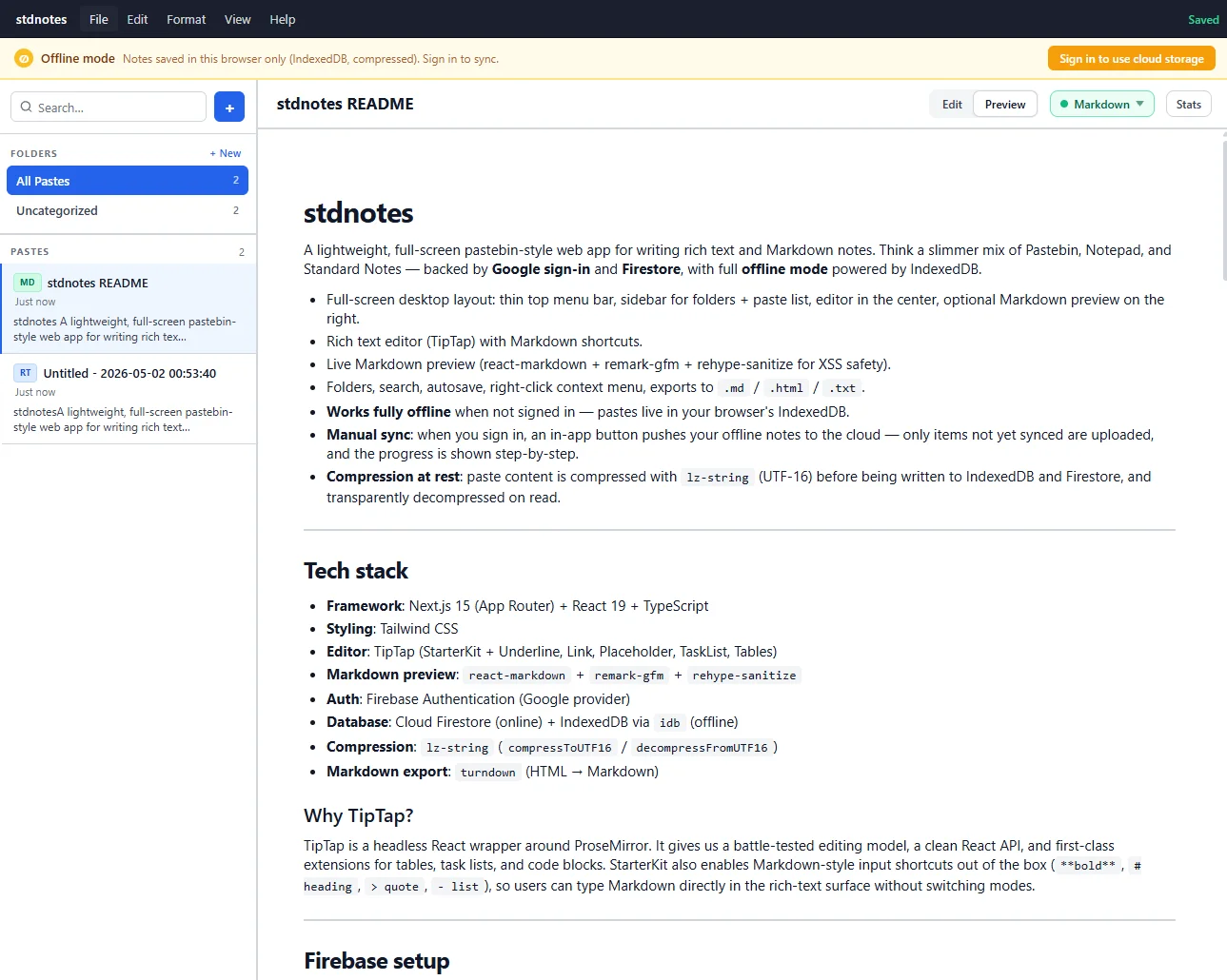Image resolution: width=1227 pixels, height=980 pixels.
Task: Focus the Search input field
Action: 109,107
